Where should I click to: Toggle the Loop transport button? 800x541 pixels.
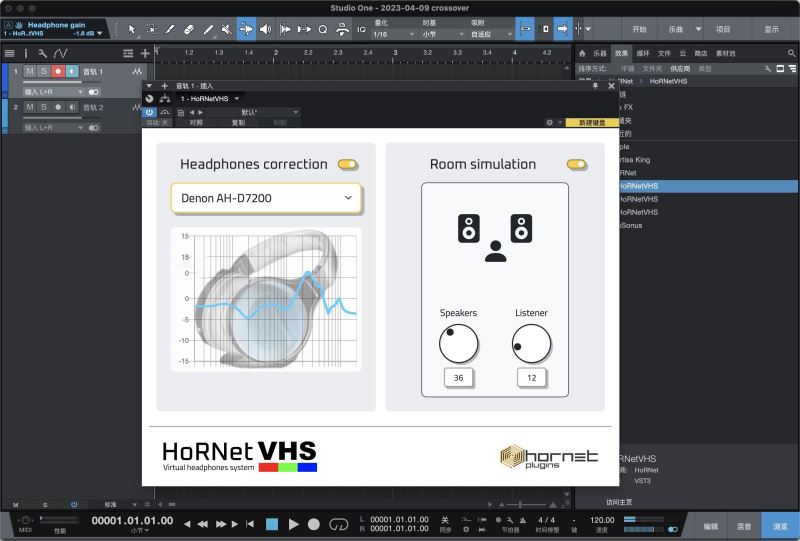pyautogui.click(x=338, y=524)
